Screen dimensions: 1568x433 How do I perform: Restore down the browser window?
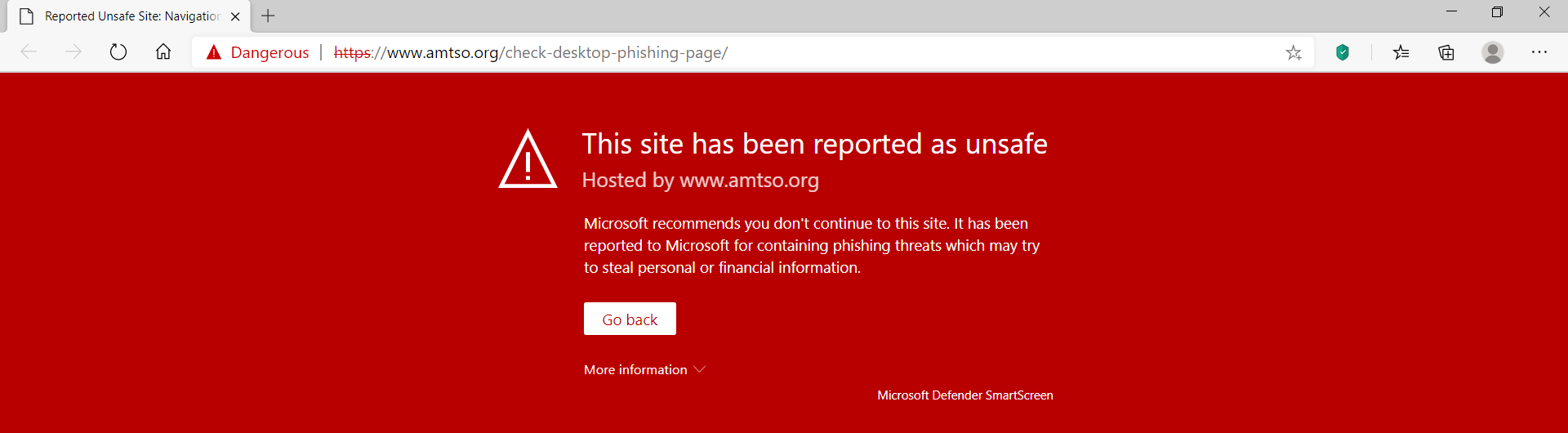click(x=1497, y=12)
